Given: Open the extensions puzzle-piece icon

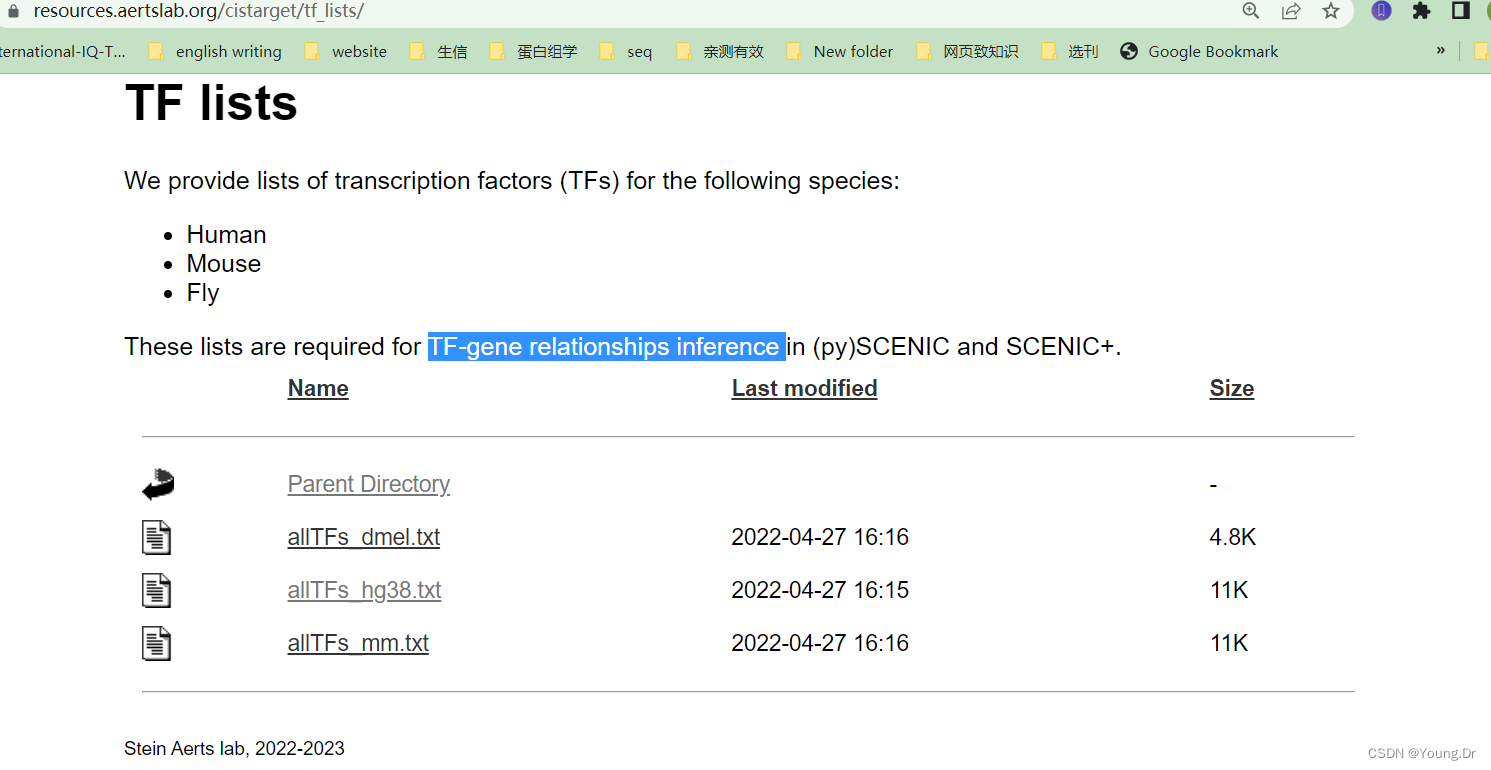Looking at the screenshot, I should (x=1422, y=11).
